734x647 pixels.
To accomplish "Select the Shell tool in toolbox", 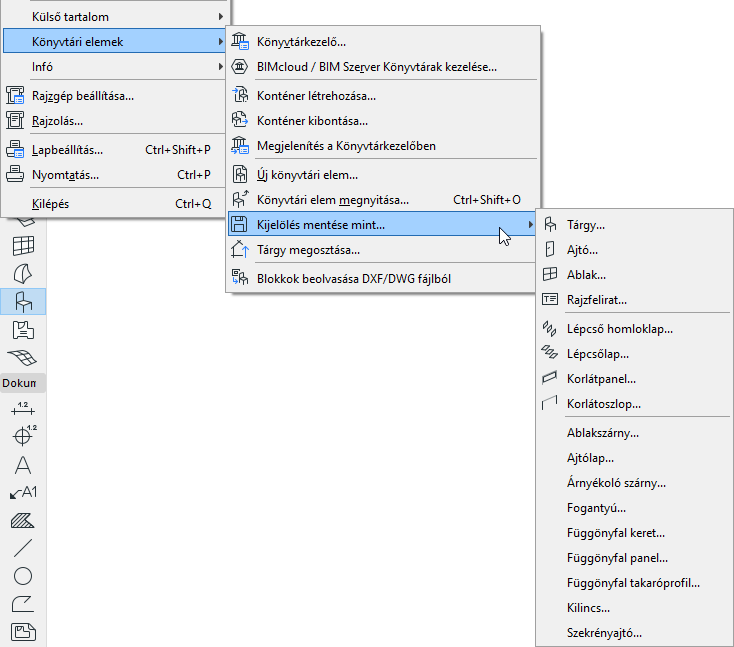I will (x=23, y=274).
